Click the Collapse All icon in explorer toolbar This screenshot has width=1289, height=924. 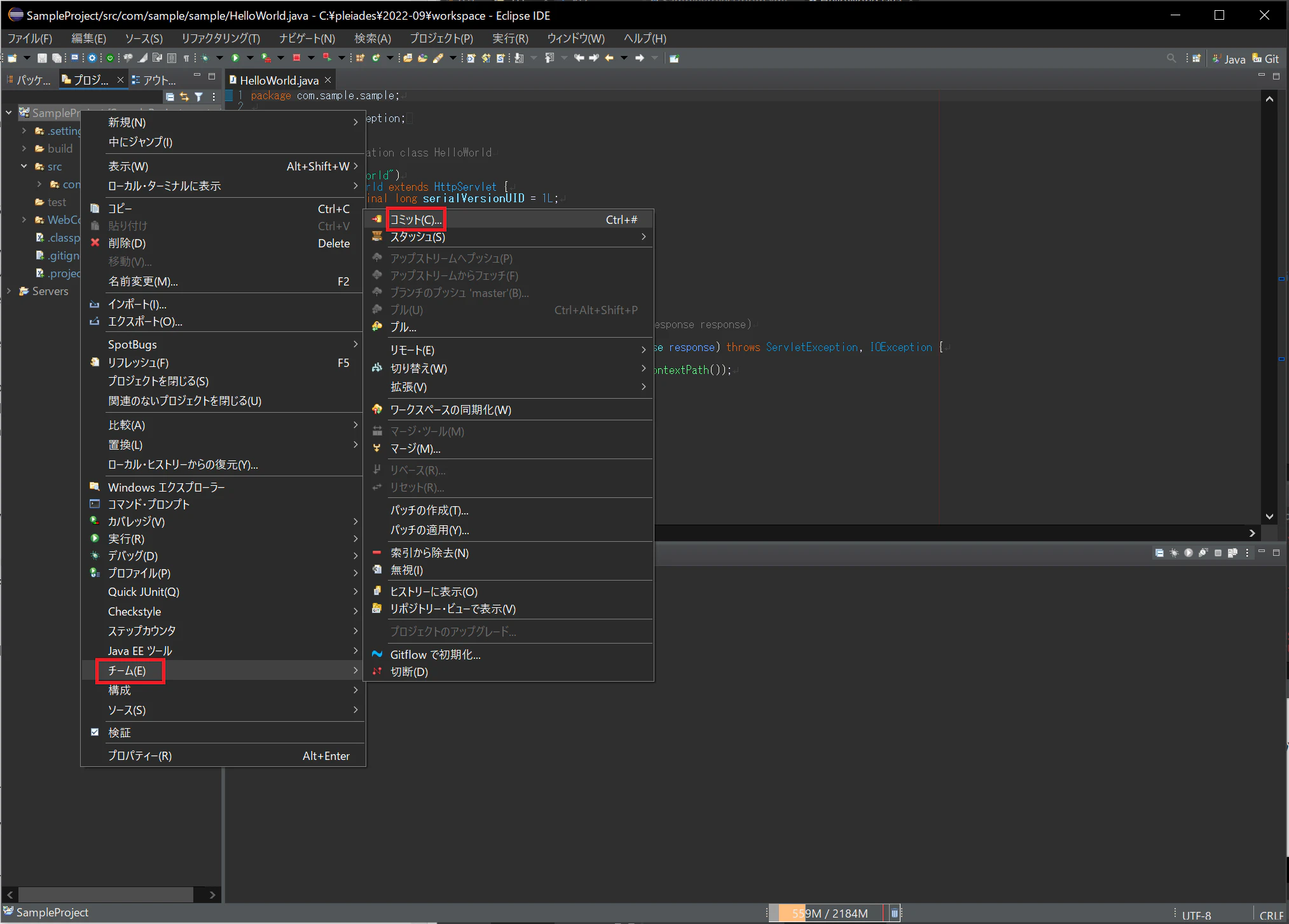click(x=170, y=97)
